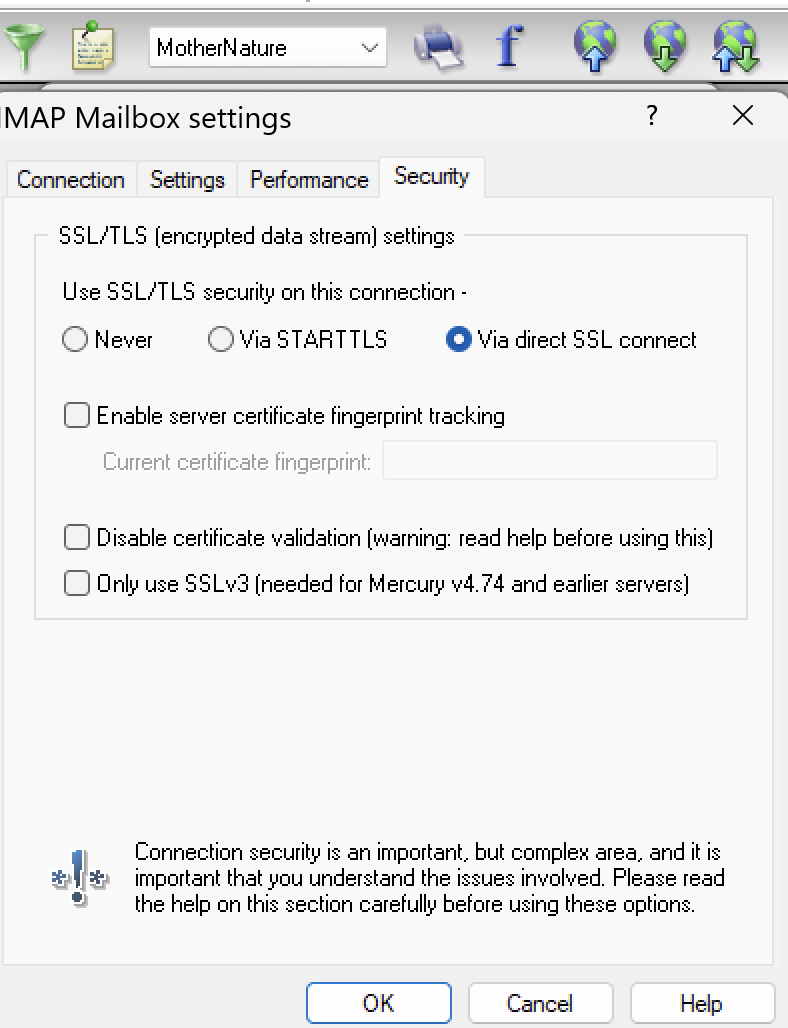Click the printer icon in toolbar
Viewport: 788px width, 1028px height.
click(438, 47)
